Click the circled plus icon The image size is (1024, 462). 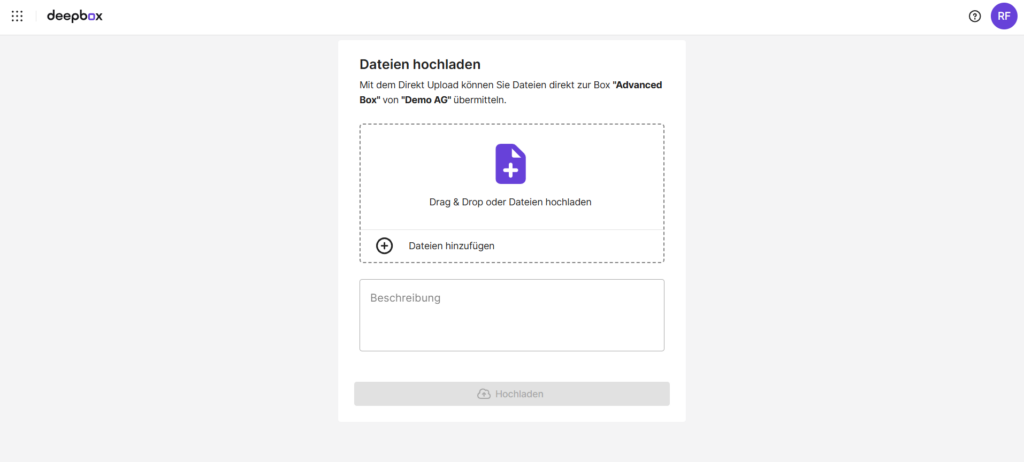coord(384,246)
